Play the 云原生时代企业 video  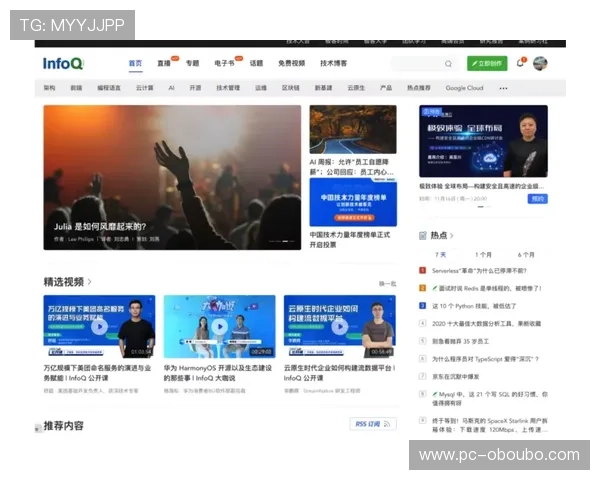coord(340,327)
